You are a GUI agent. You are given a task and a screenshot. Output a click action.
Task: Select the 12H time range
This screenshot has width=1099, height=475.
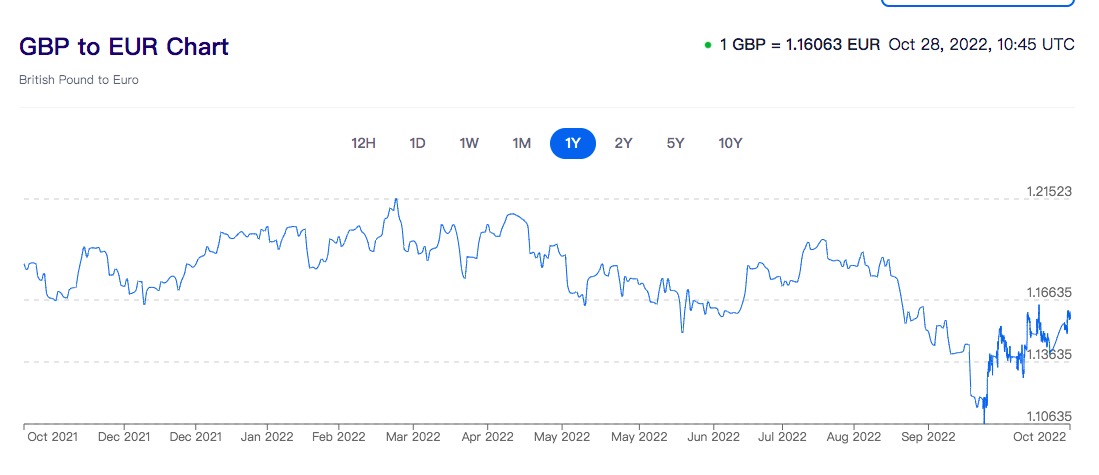tap(363, 143)
